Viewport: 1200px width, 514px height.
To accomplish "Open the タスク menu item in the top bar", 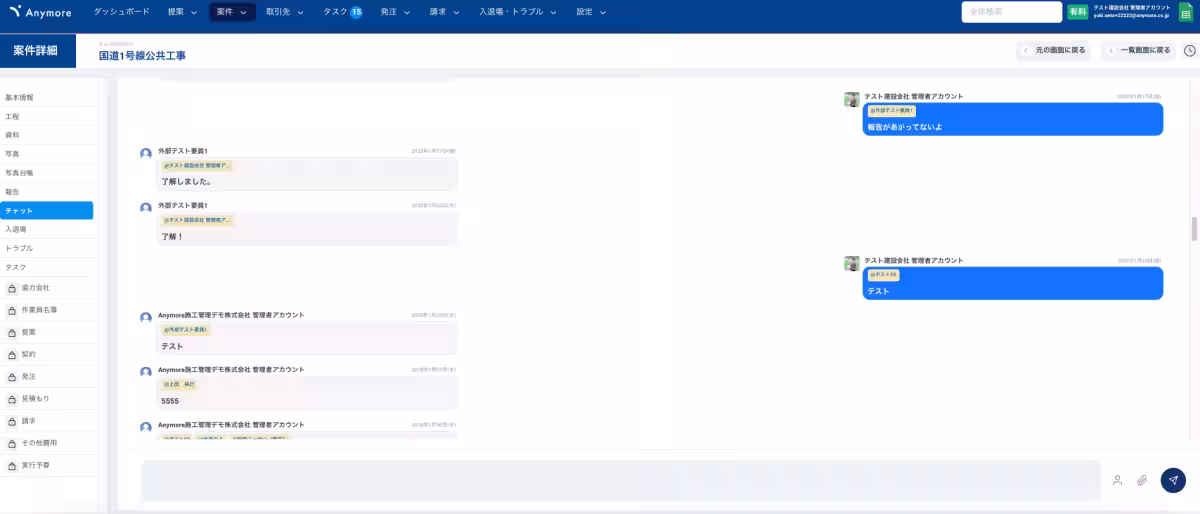I will coord(336,12).
